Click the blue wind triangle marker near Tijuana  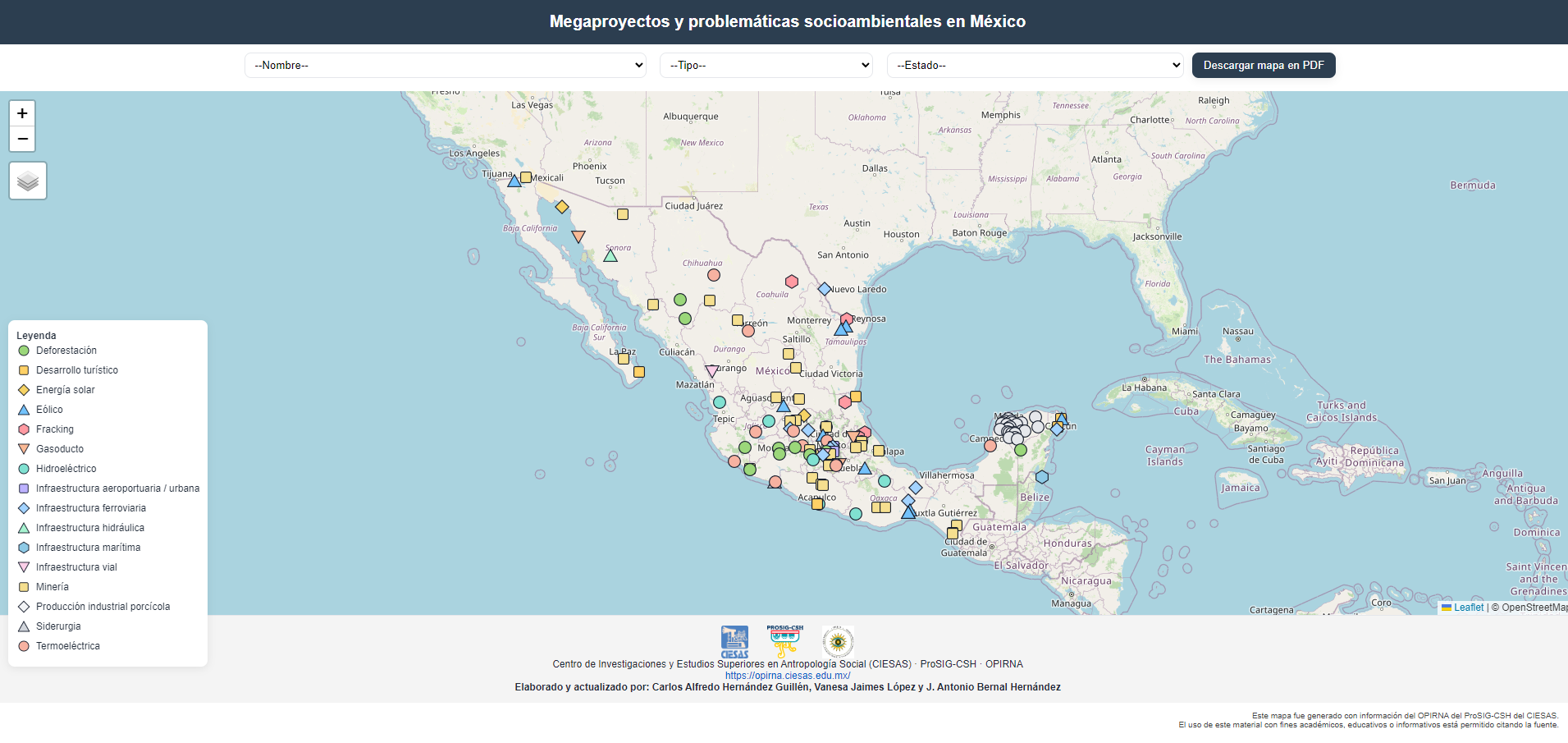(514, 181)
